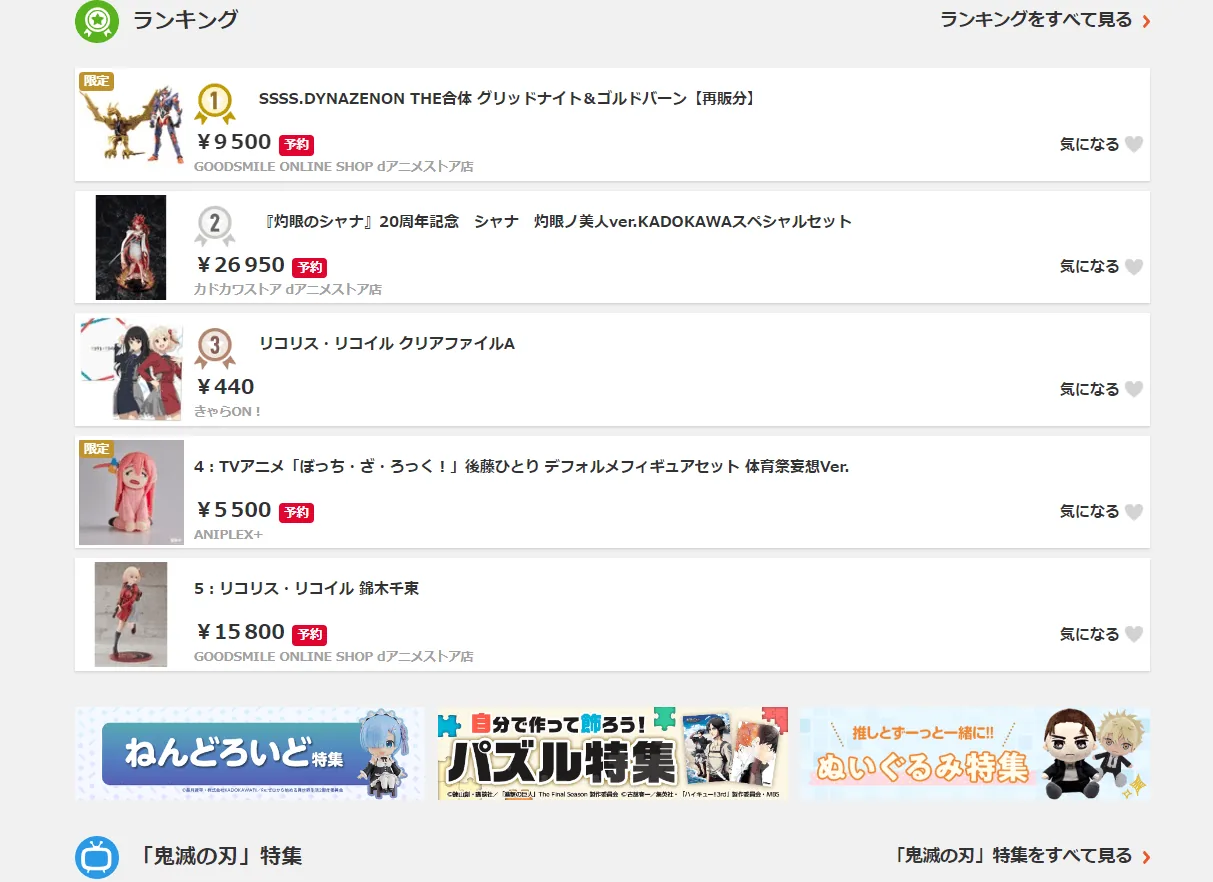The image size is (1213, 882).
Task: Click ランキング section heading
Action: (186, 20)
